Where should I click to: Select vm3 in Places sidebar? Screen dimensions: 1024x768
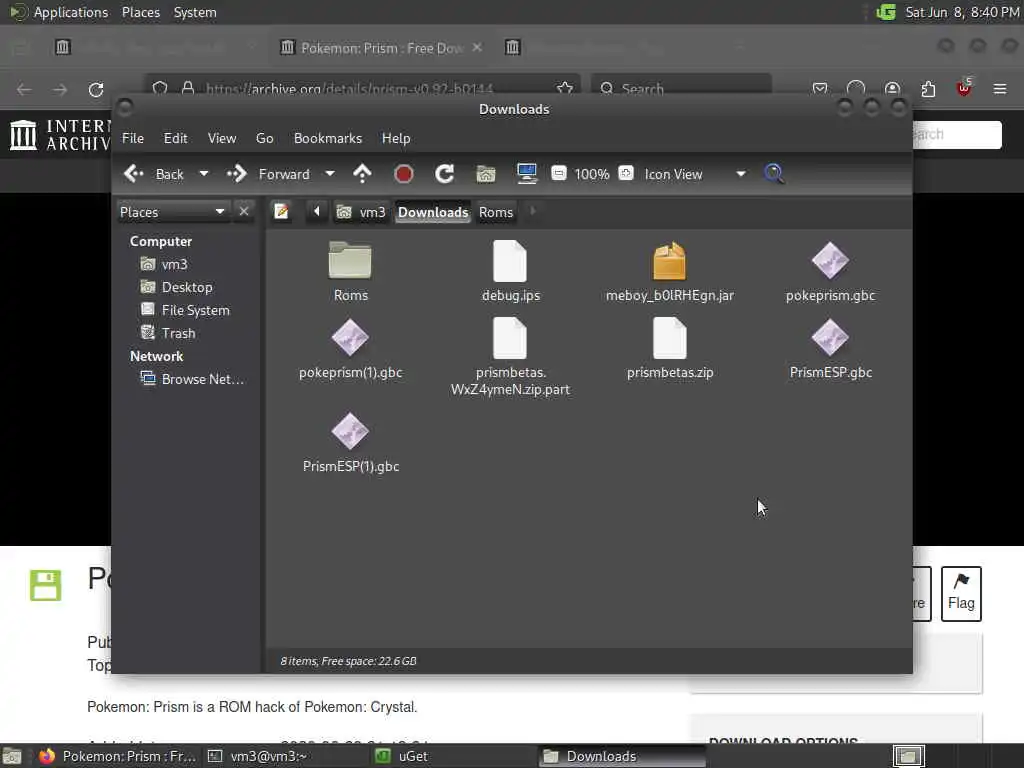[x=174, y=264]
